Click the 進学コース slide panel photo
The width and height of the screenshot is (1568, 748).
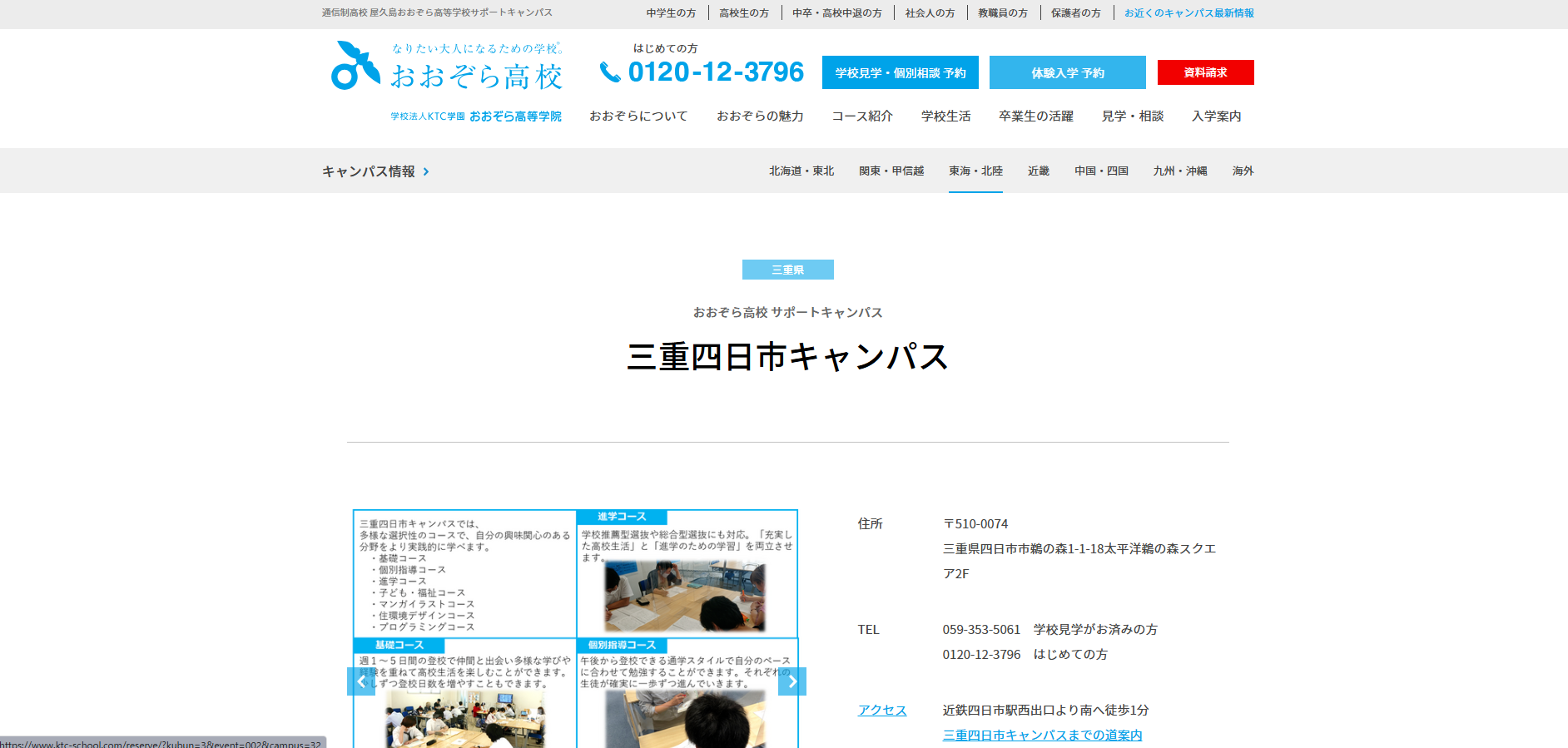[x=685, y=596]
